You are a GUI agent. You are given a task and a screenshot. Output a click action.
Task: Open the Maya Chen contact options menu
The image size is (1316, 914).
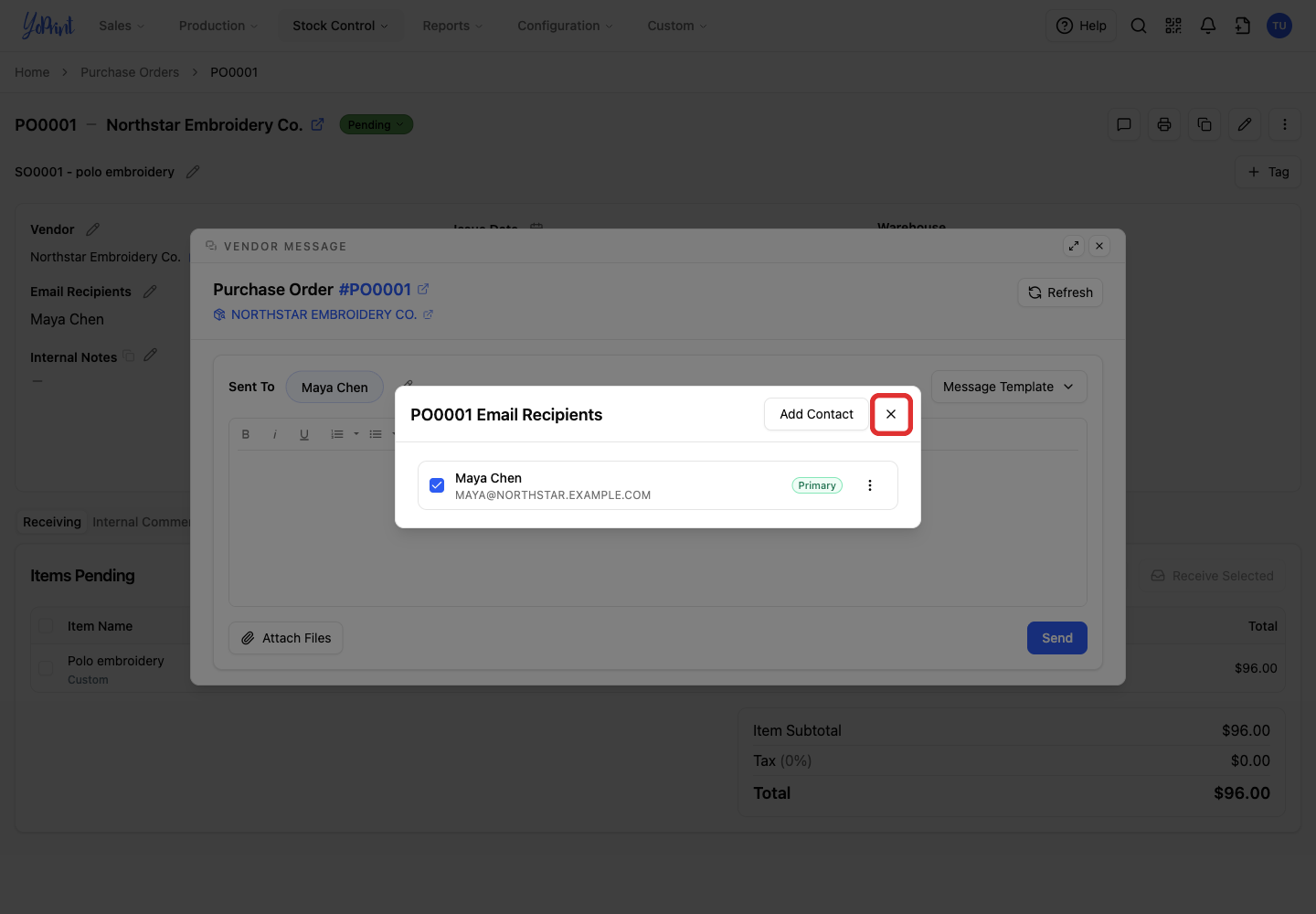[x=870, y=485]
